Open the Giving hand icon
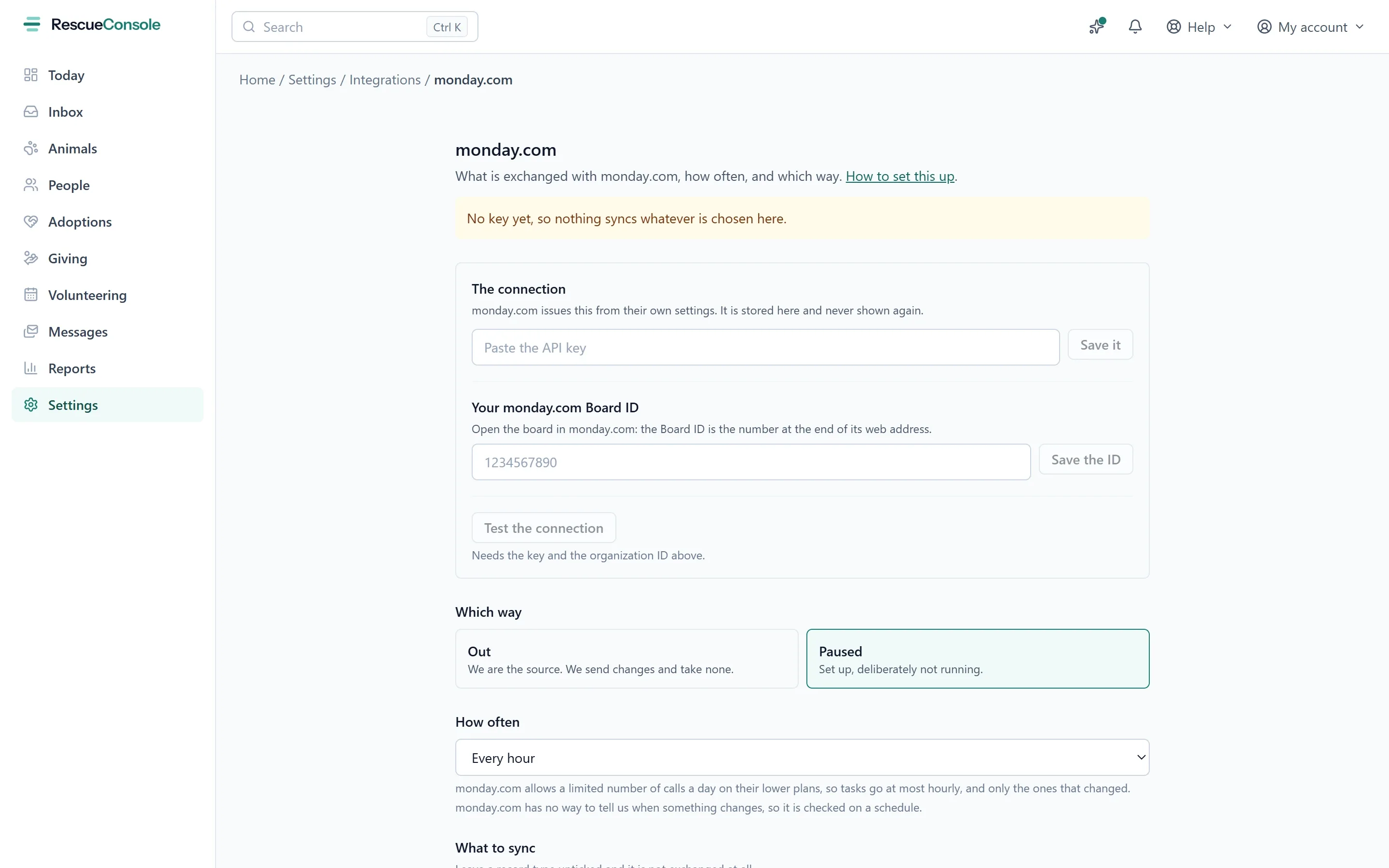This screenshot has height=868, width=1389. coord(31,258)
